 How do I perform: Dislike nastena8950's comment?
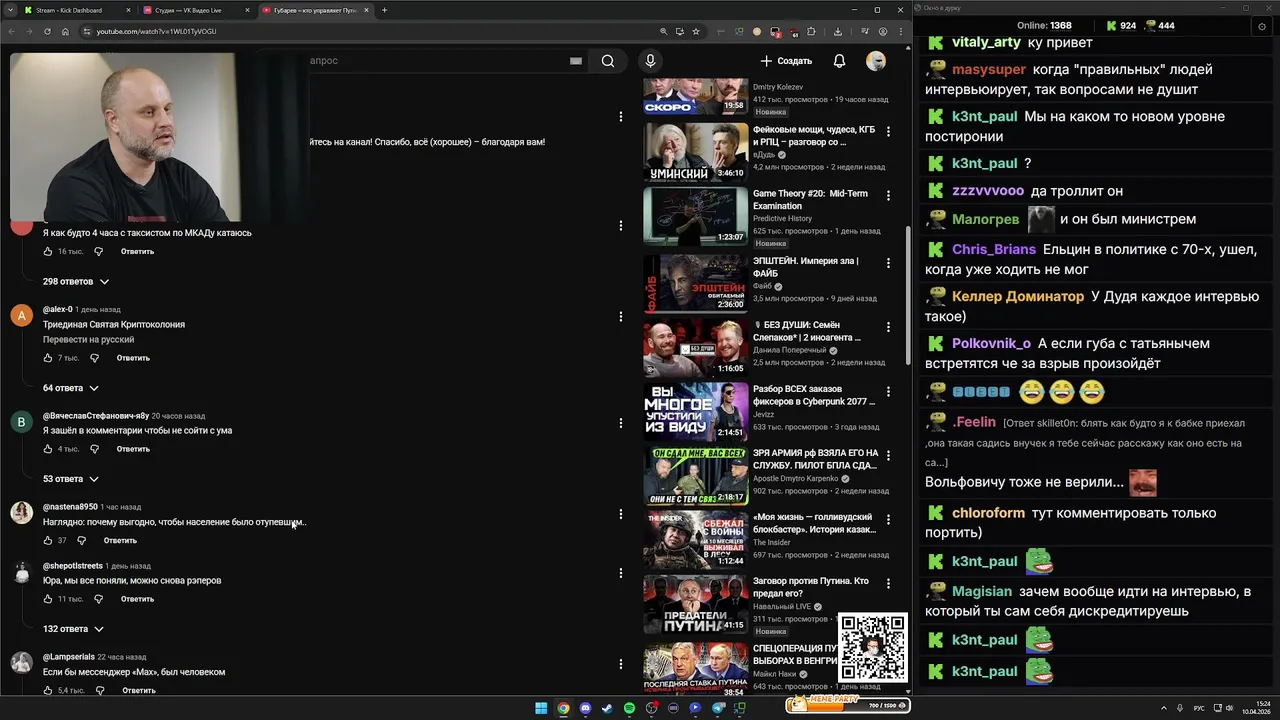81,540
